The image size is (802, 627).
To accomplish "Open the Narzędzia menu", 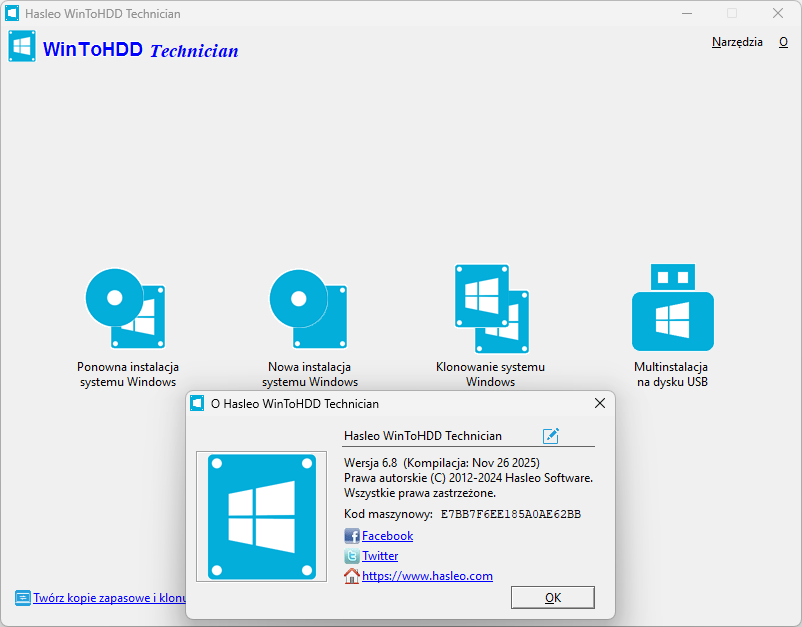I will click(737, 42).
